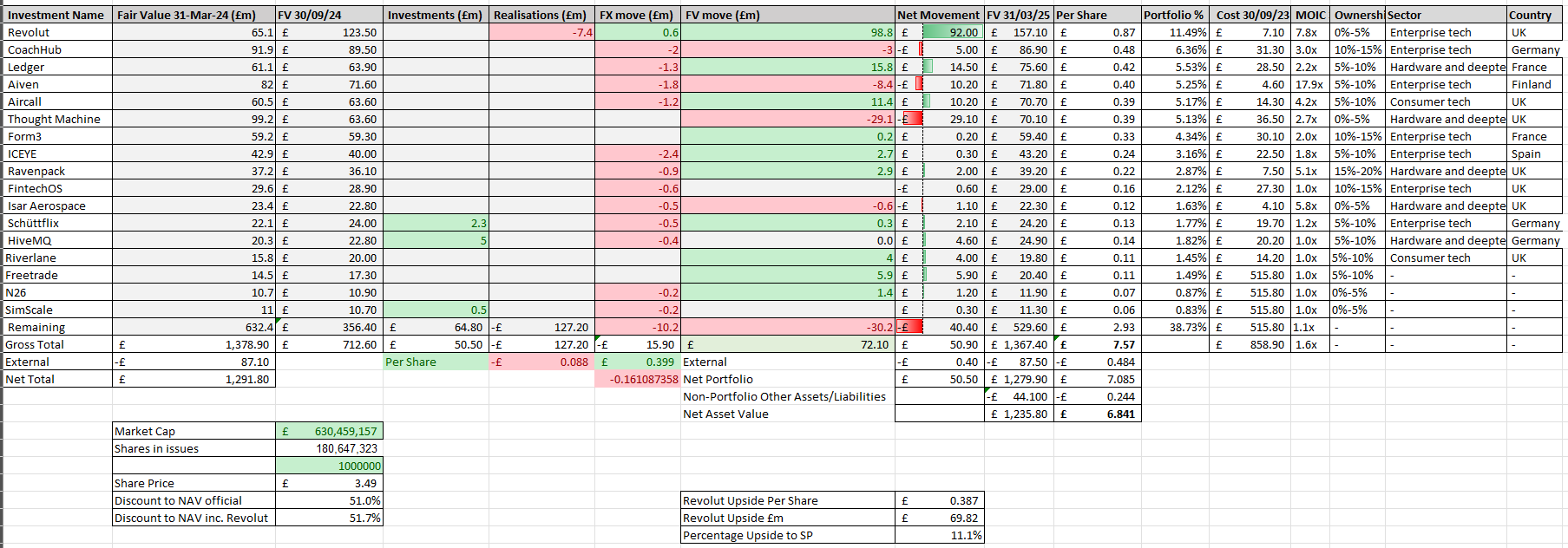Image resolution: width=1568 pixels, height=548 pixels.
Task: Click the red -0.161087358 cell
Action: pos(638,379)
